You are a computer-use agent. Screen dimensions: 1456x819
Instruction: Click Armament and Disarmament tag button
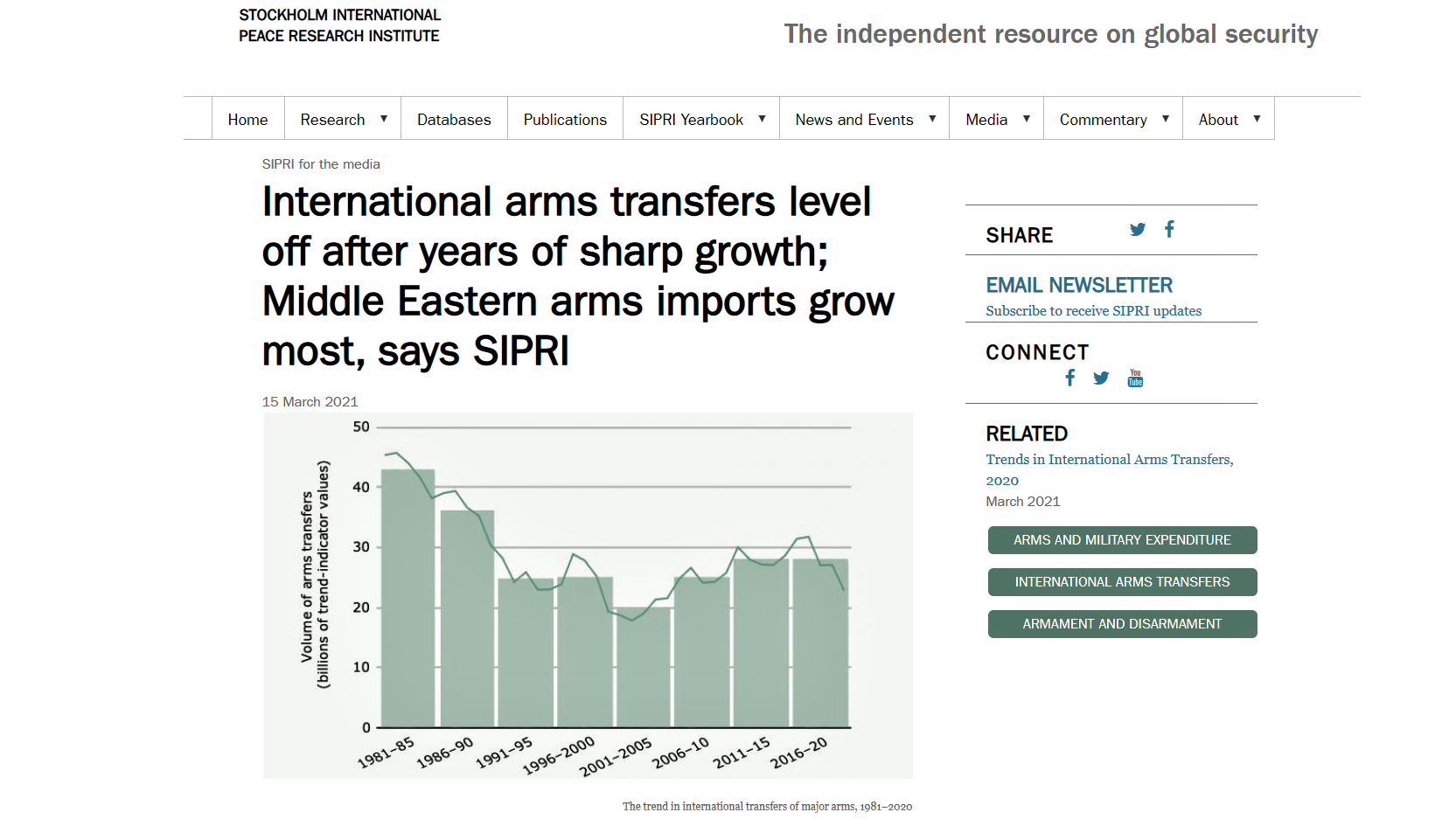1122,624
